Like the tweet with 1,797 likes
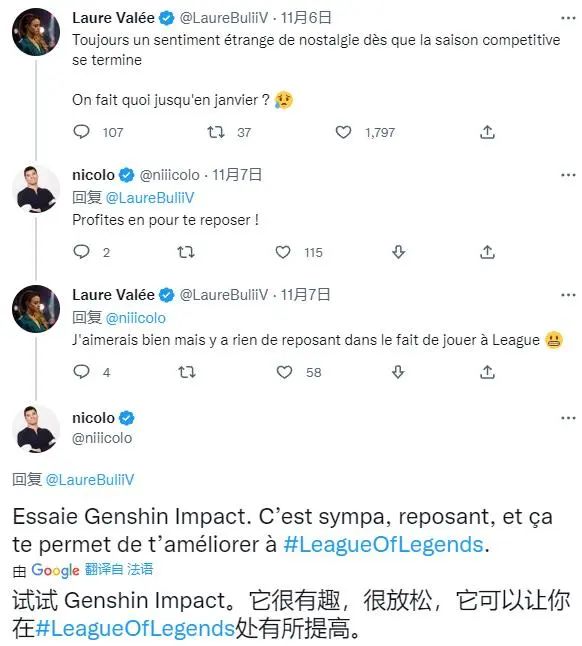The height and width of the screenshot is (646, 582). pyautogui.click(x=343, y=132)
